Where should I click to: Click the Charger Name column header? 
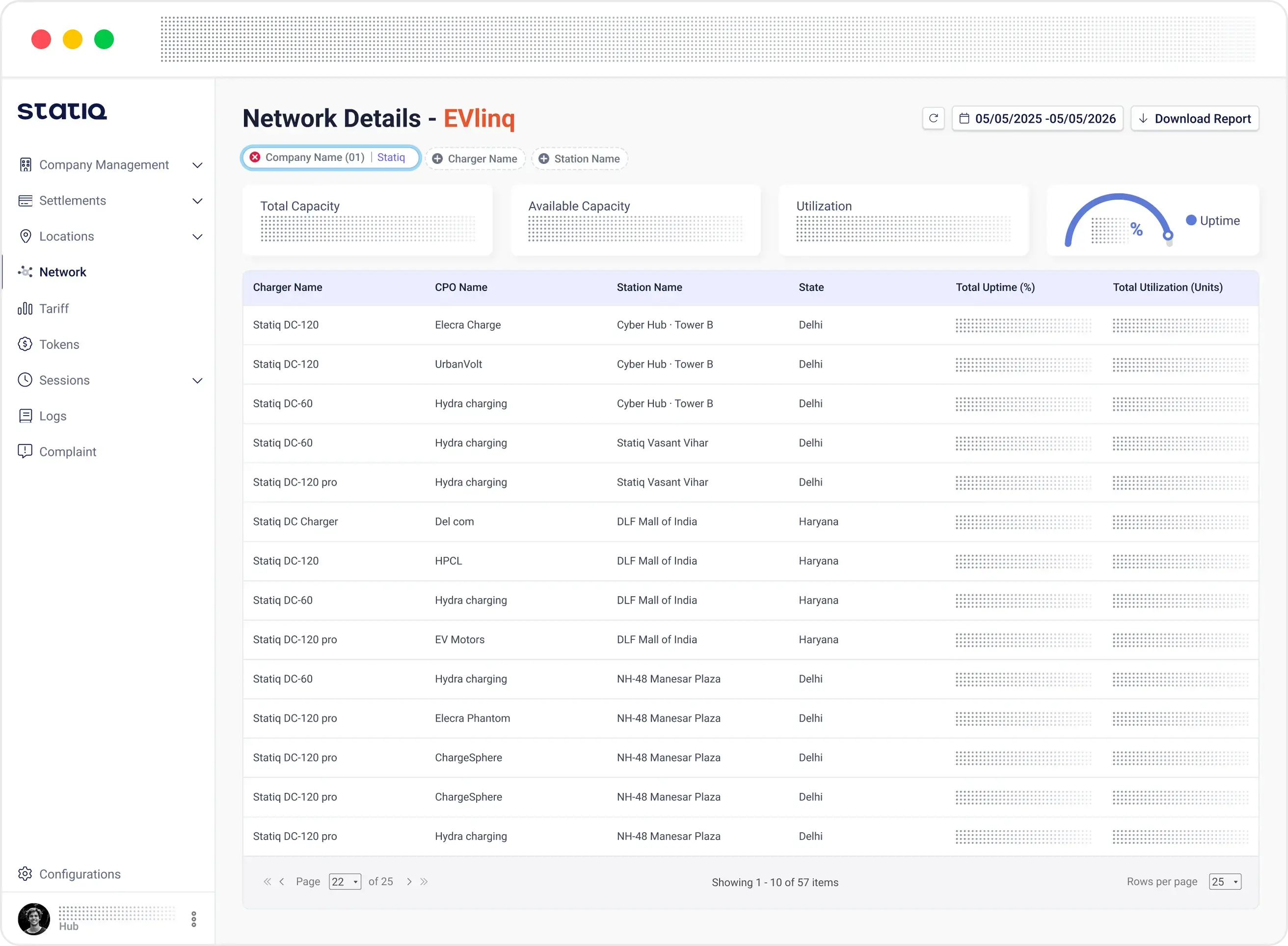pyautogui.click(x=288, y=288)
